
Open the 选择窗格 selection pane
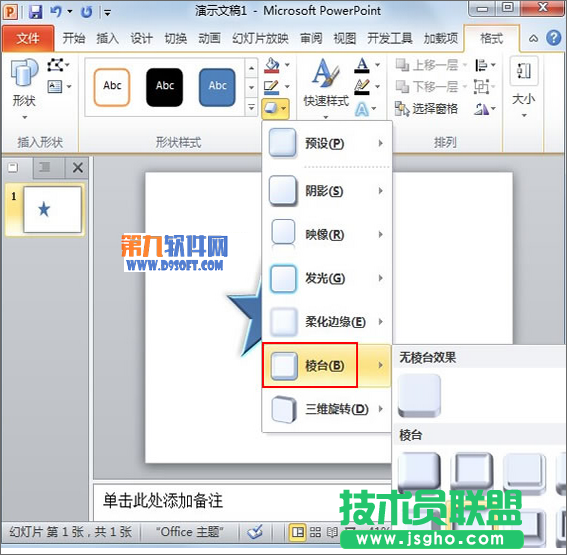click(427, 108)
